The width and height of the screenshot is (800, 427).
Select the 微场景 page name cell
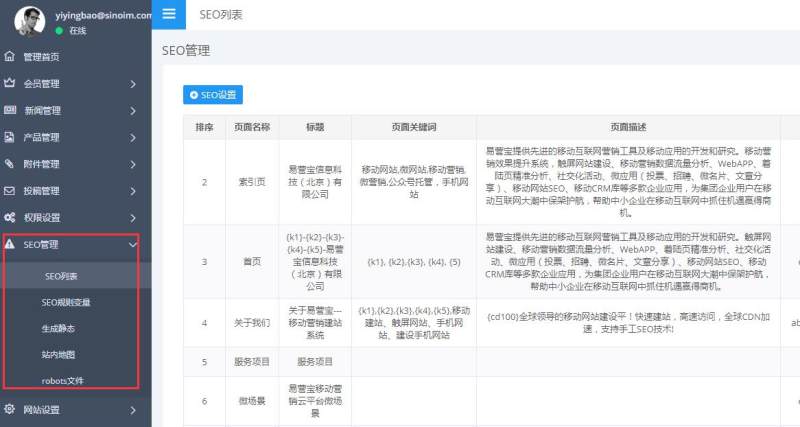coord(252,401)
